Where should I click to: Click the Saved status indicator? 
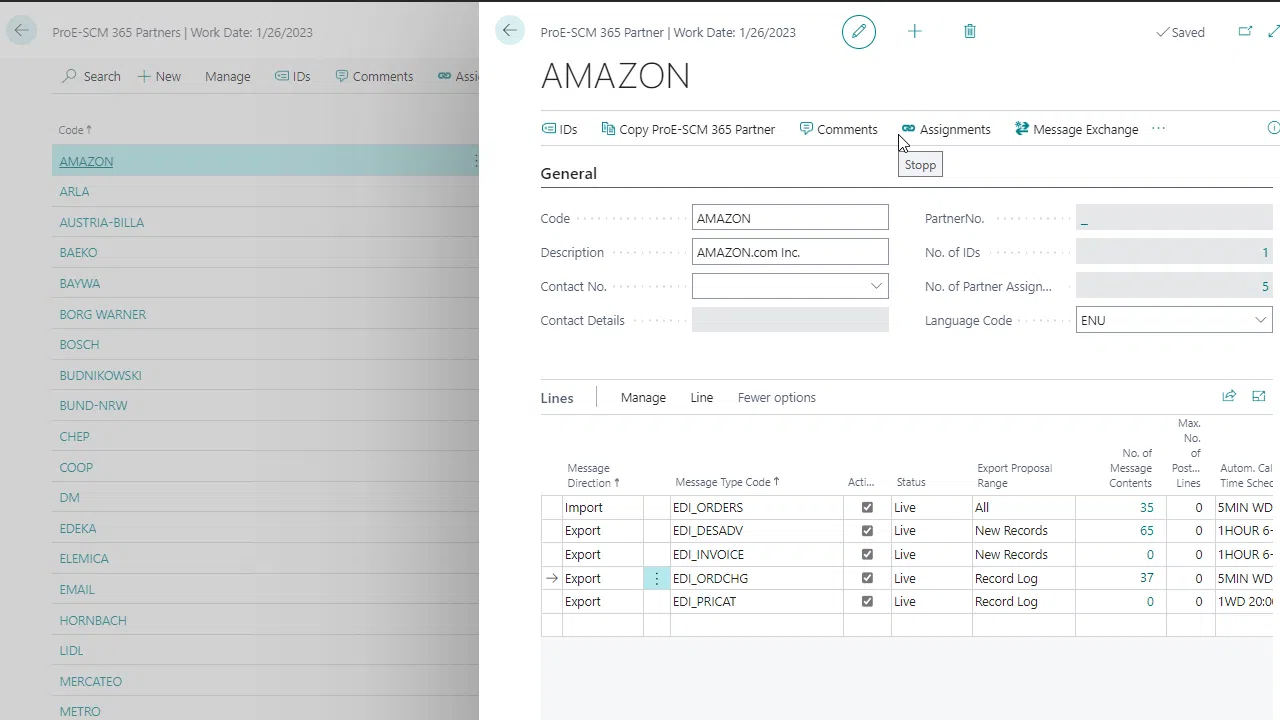point(1180,32)
